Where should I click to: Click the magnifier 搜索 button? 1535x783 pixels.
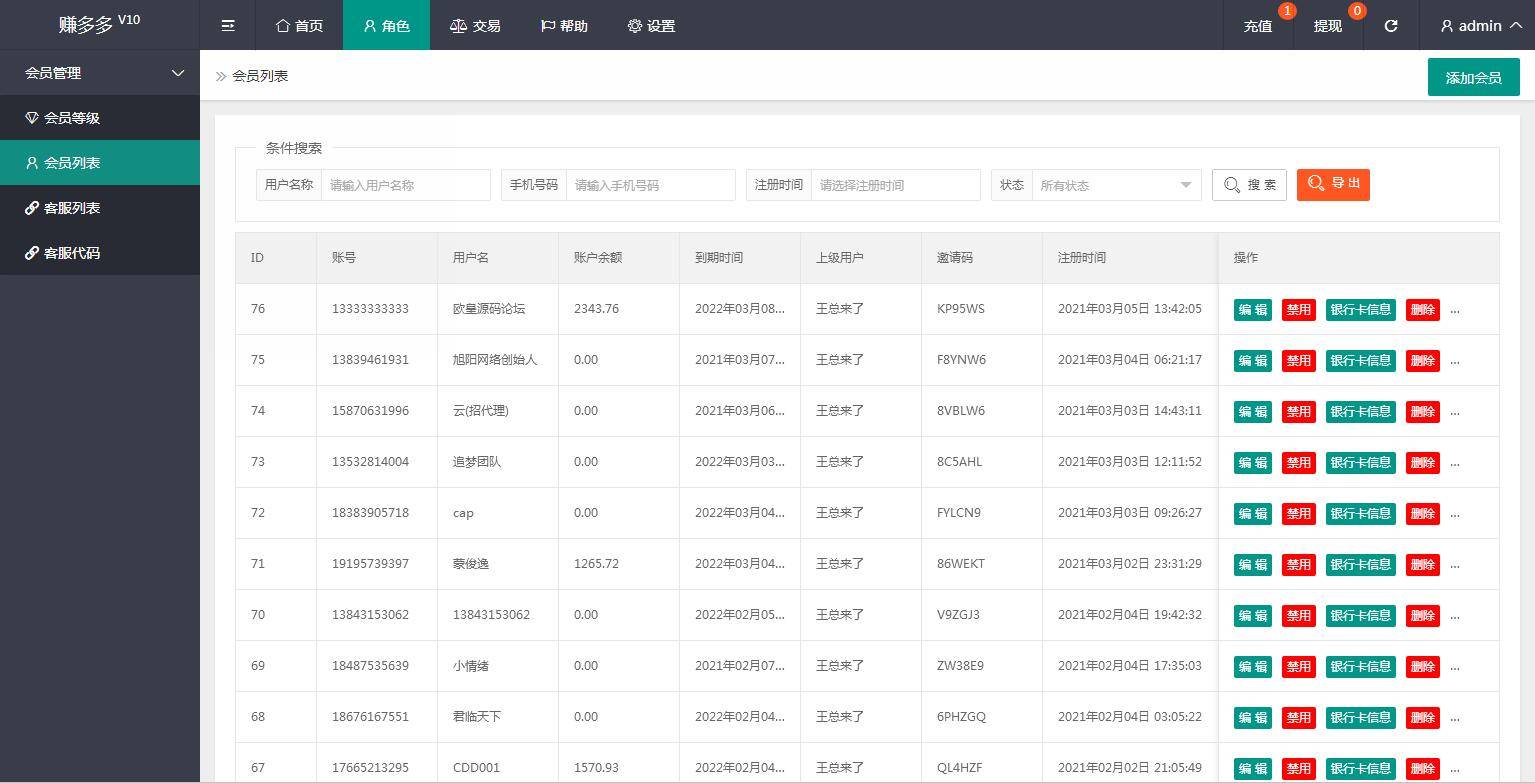[x=1248, y=184]
